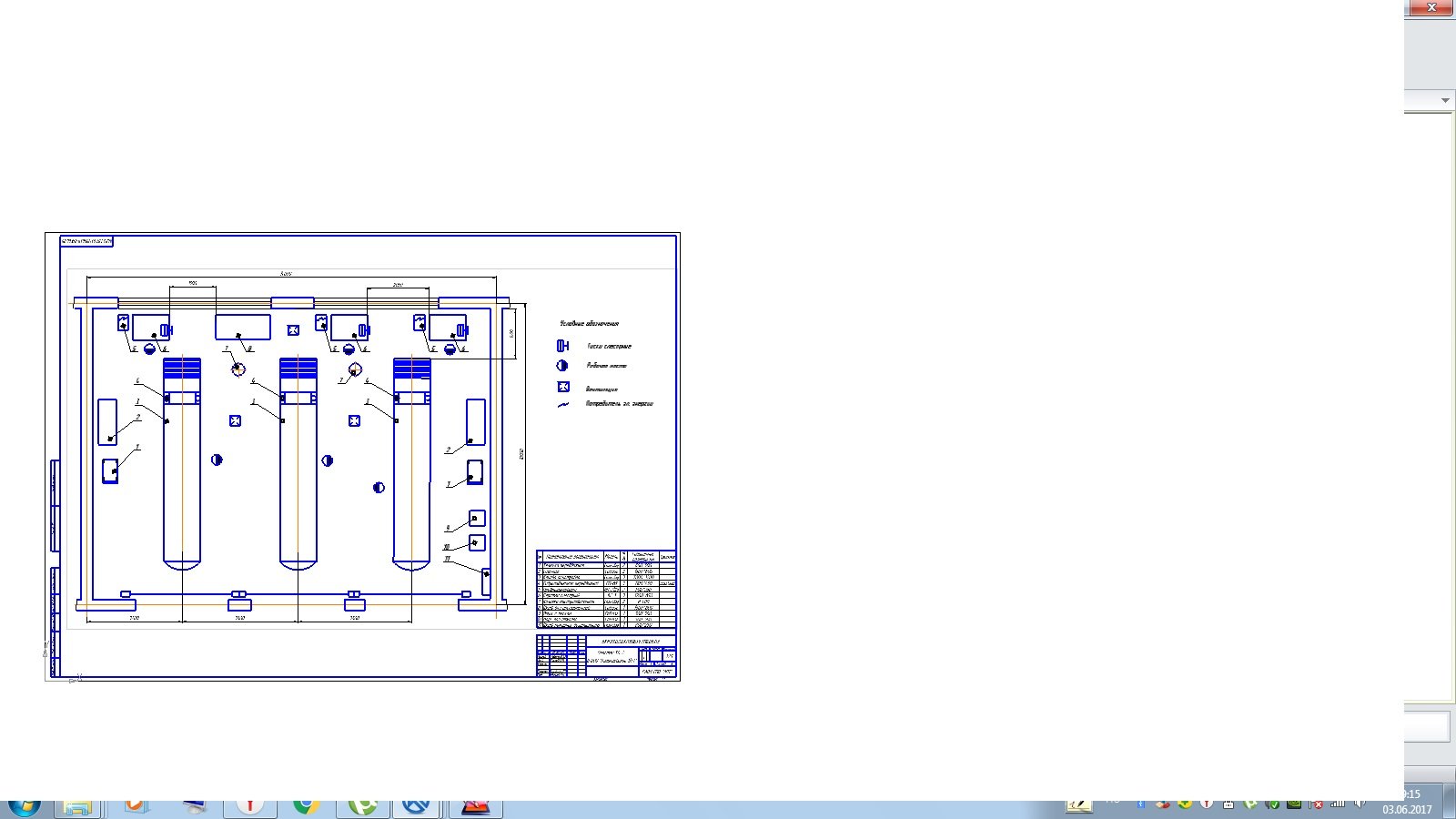Screen dimensions: 1456x819
Task: Click the input field in right panel
Action: pos(1427,727)
